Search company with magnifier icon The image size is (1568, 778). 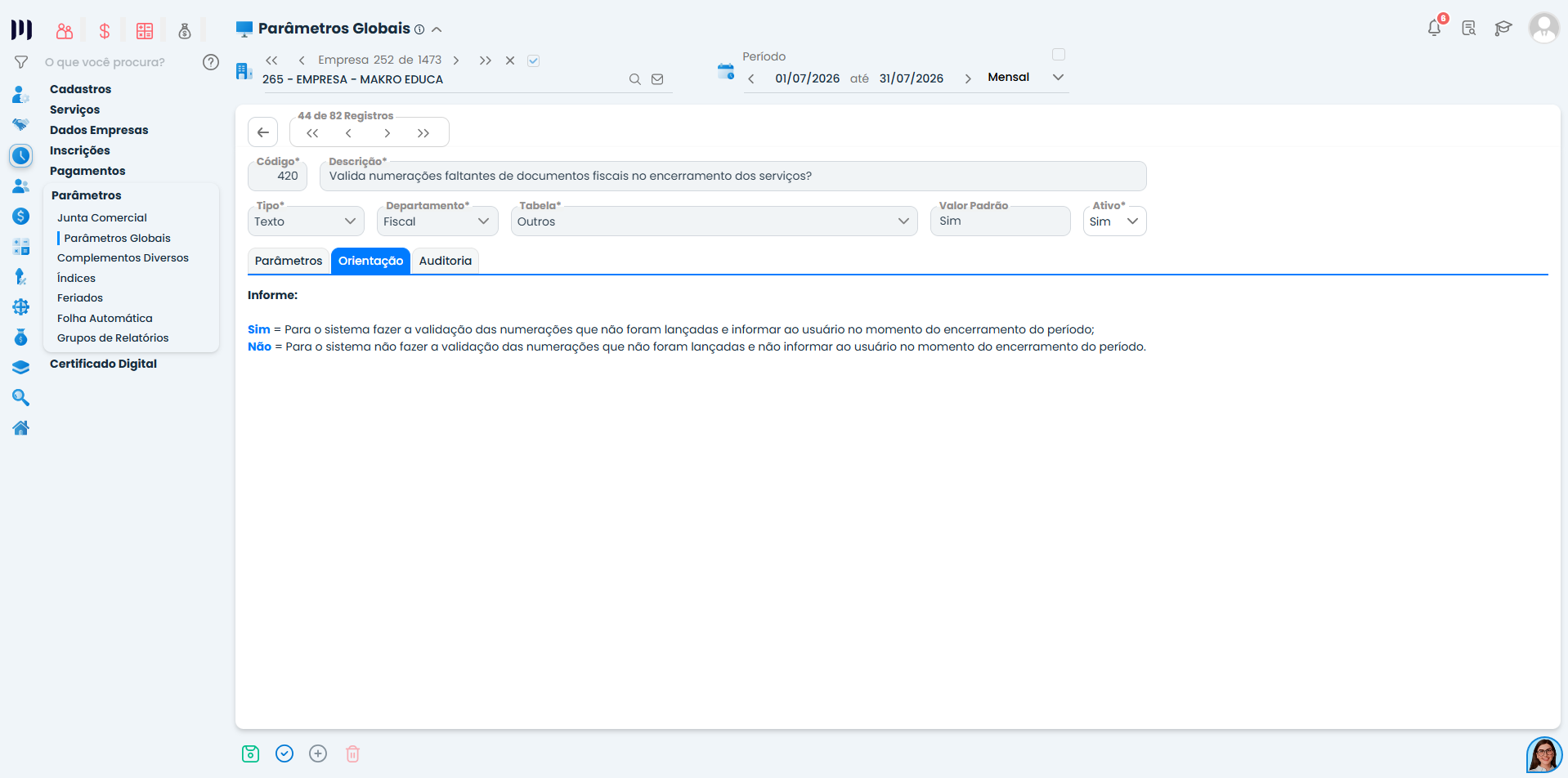point(634,79)
